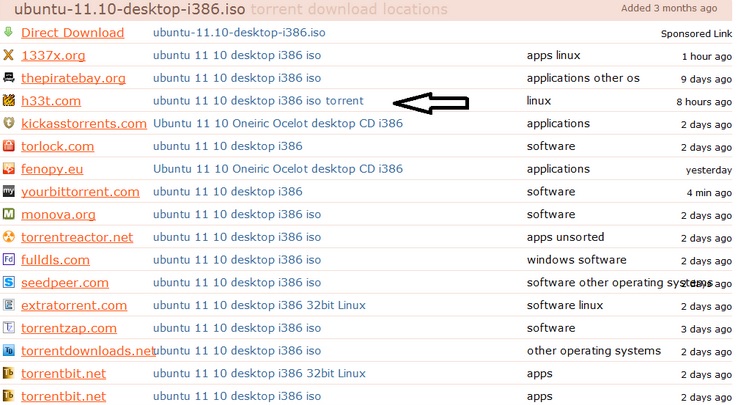Click the seedpeer.com blue S favicon
This screenshot has height=405, width=740.
pyautogui.click(x=8, y=282)
